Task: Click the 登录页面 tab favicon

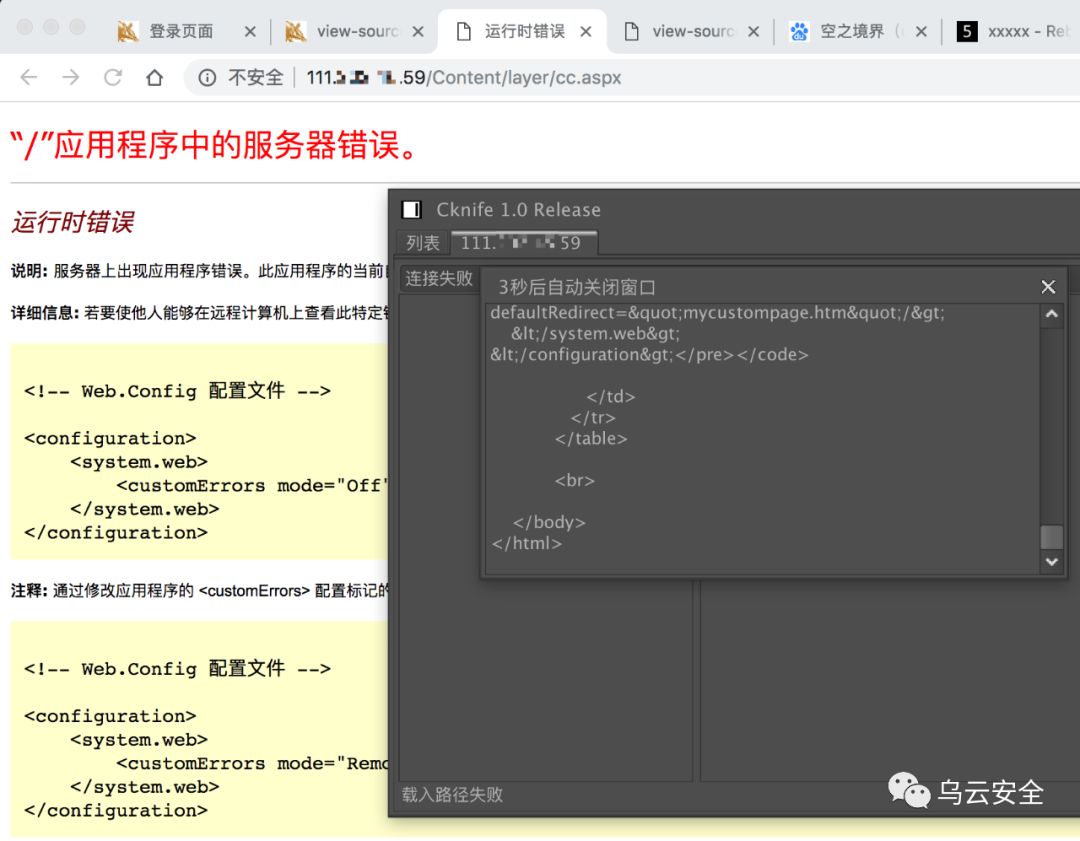Action: click(127, 31)
